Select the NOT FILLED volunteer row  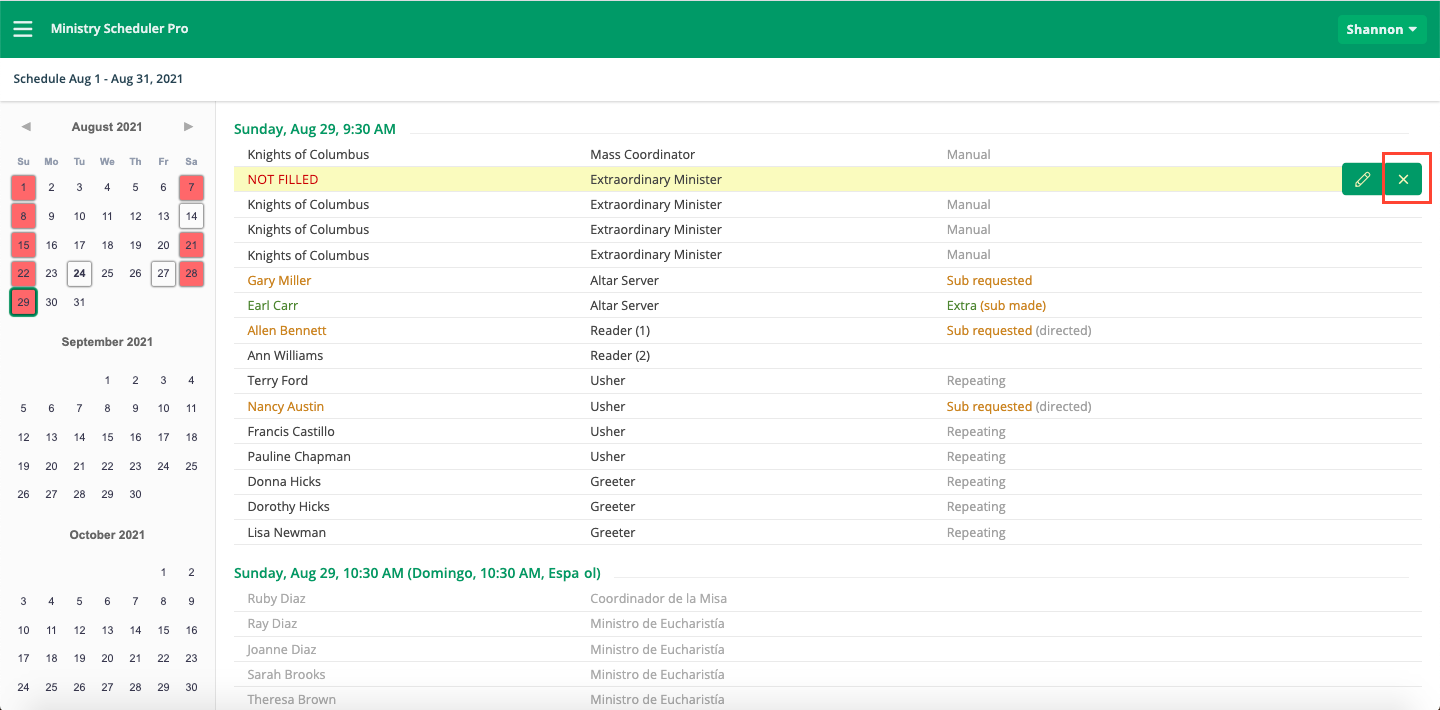coord(828,179)
